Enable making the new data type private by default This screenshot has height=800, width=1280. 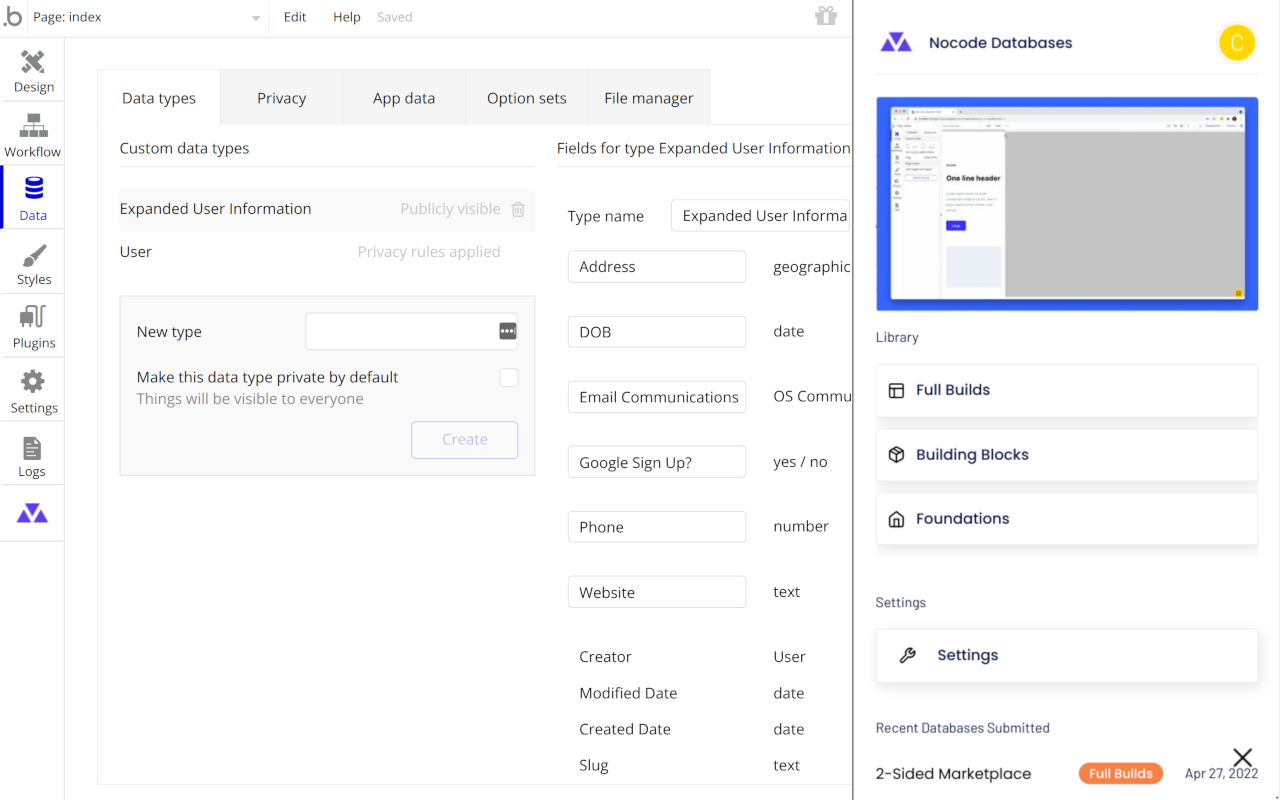(508, 377)
